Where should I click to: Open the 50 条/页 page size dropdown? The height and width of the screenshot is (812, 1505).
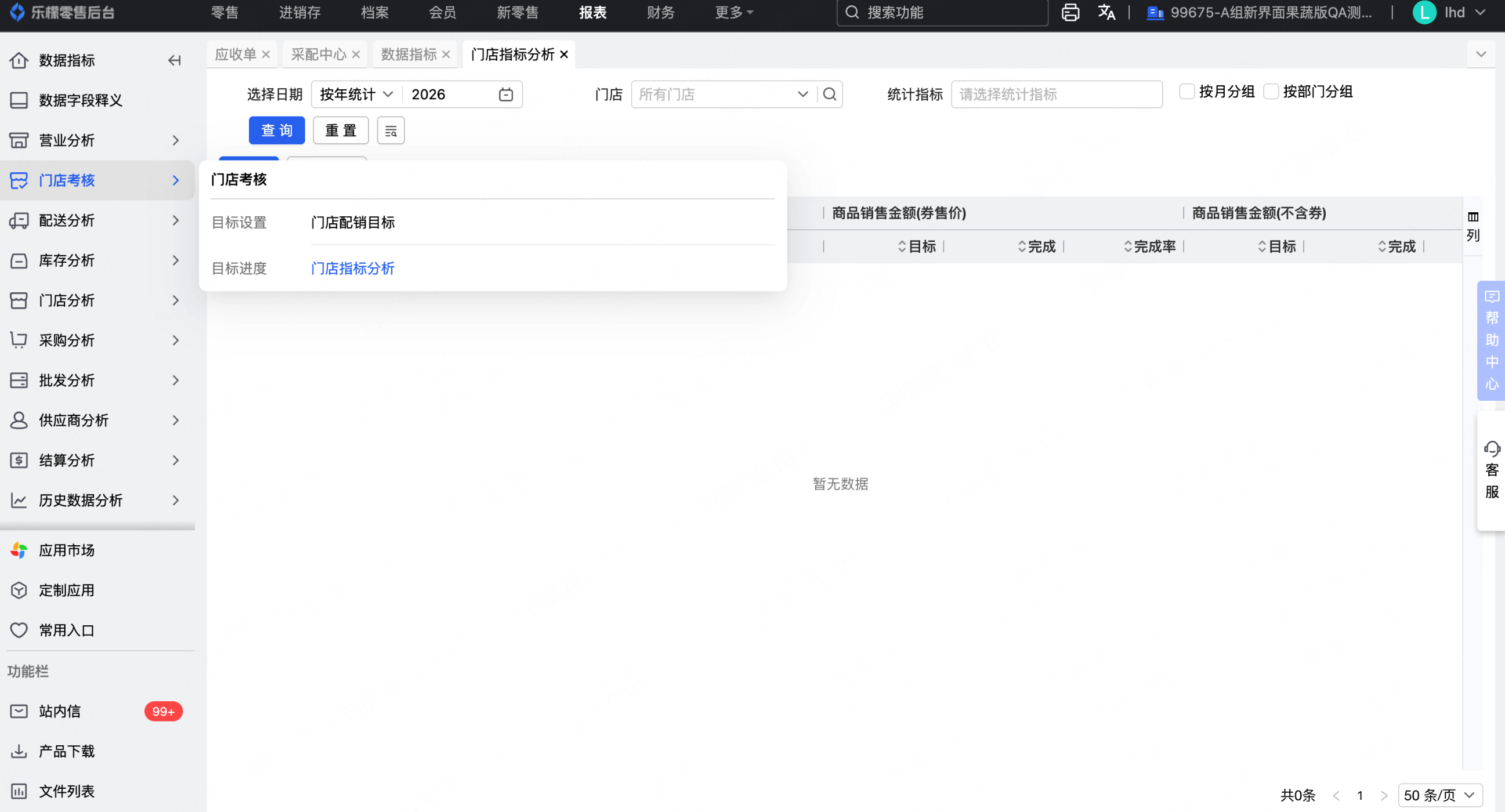1439,795
